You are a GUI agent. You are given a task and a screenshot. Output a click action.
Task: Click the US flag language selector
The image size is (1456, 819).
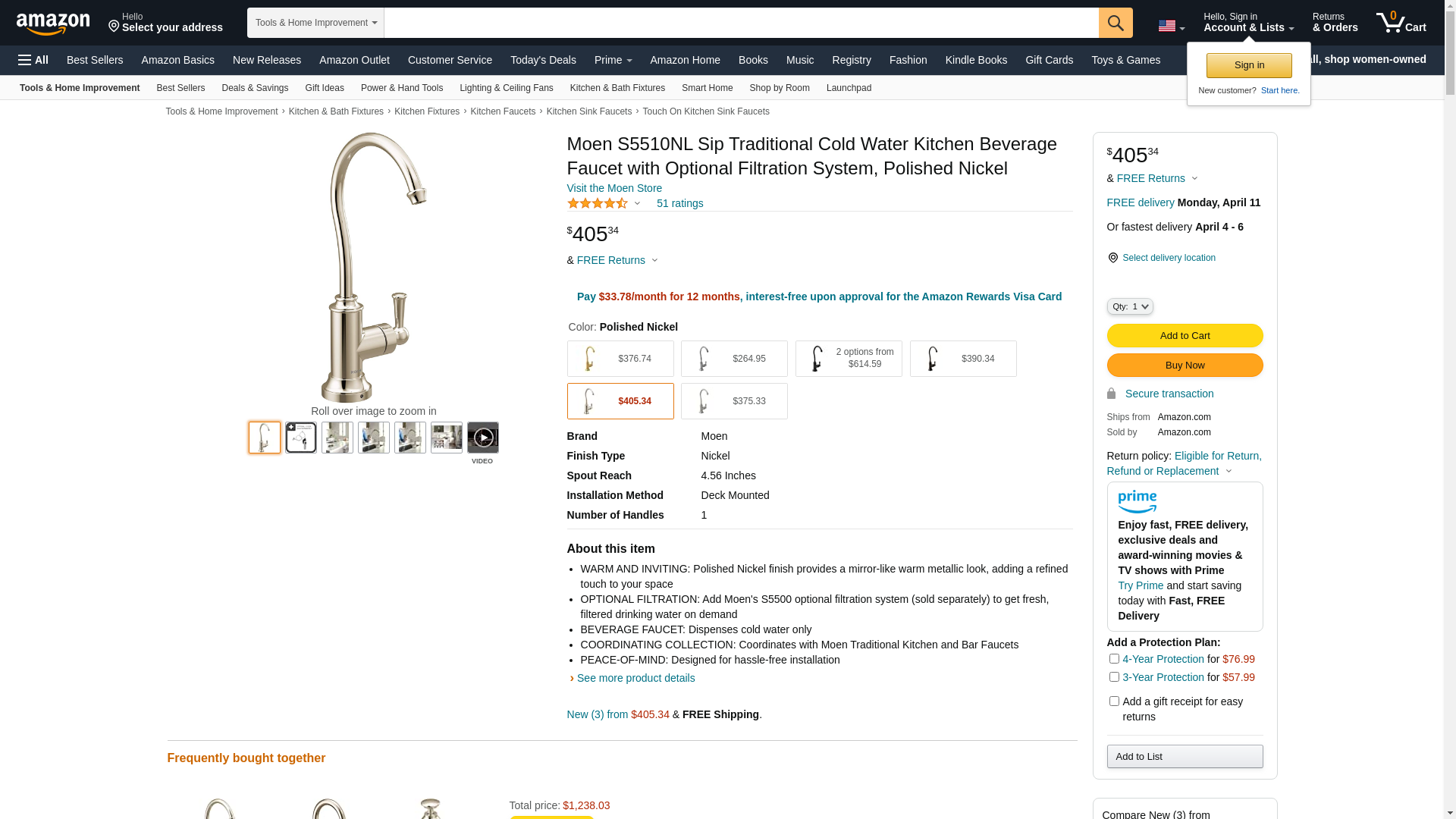[x=1171, y=26]
